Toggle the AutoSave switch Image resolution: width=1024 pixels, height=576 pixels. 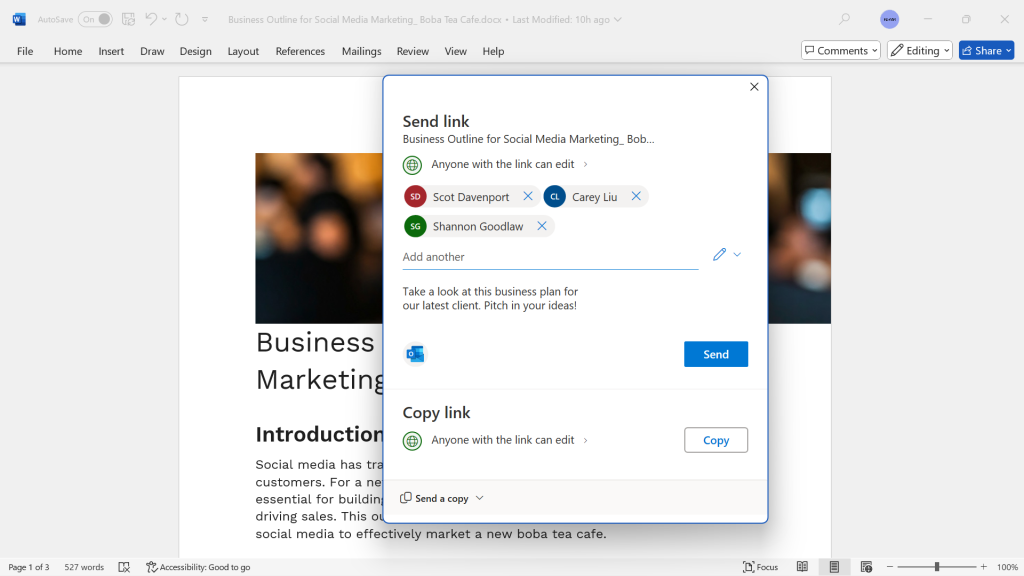pos(95,20)
